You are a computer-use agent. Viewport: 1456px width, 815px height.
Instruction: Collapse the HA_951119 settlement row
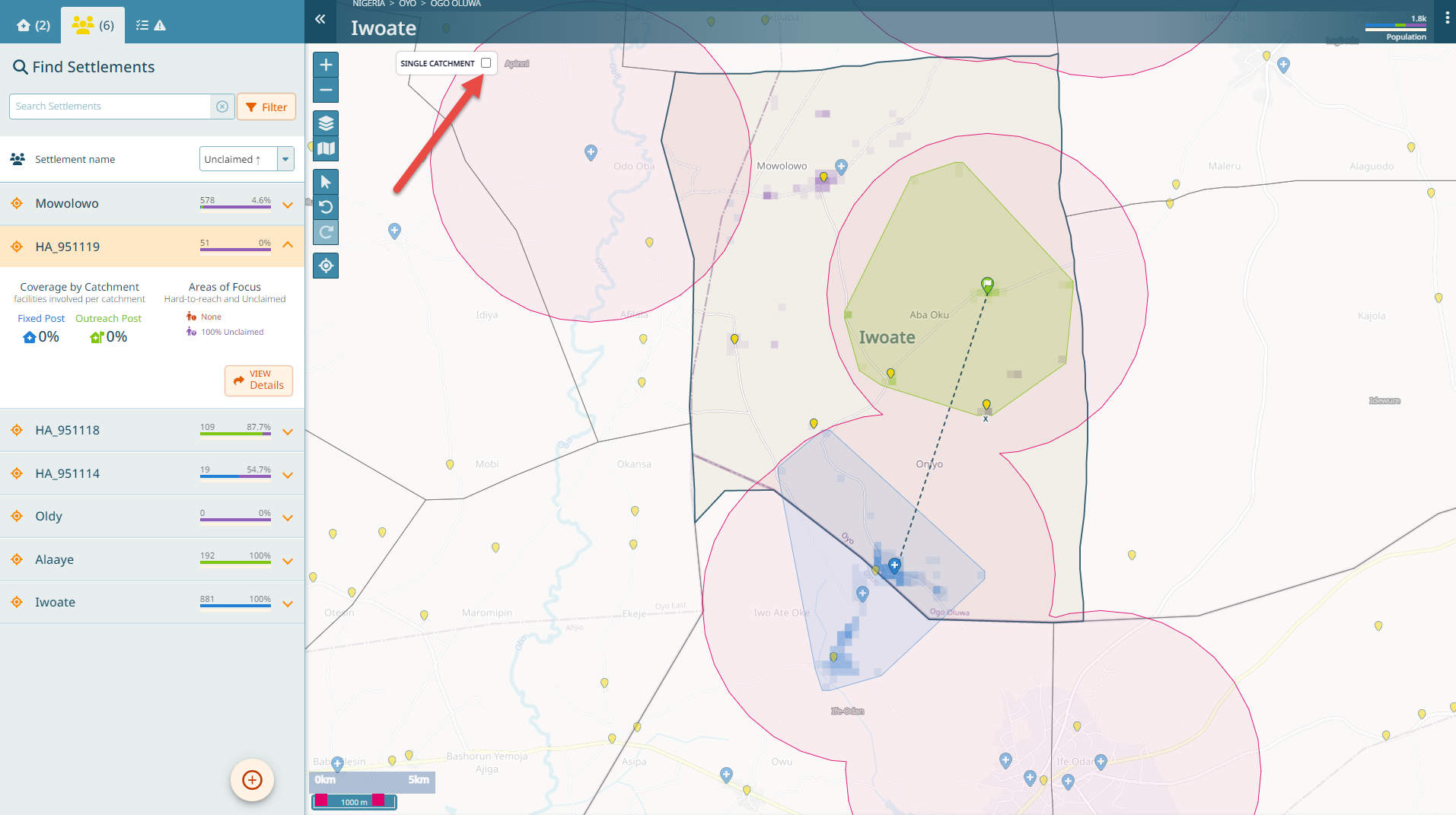pyautogui.click(x=288, y=245)
